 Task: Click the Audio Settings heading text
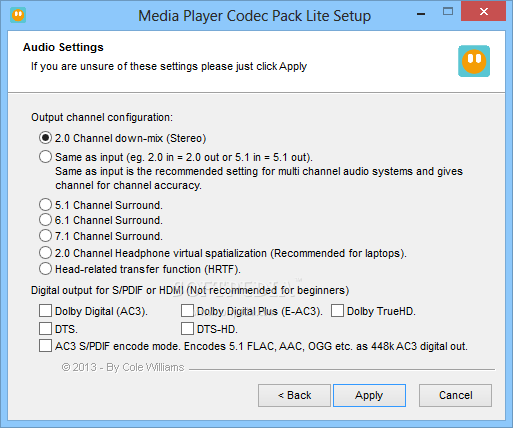[63, 47]
